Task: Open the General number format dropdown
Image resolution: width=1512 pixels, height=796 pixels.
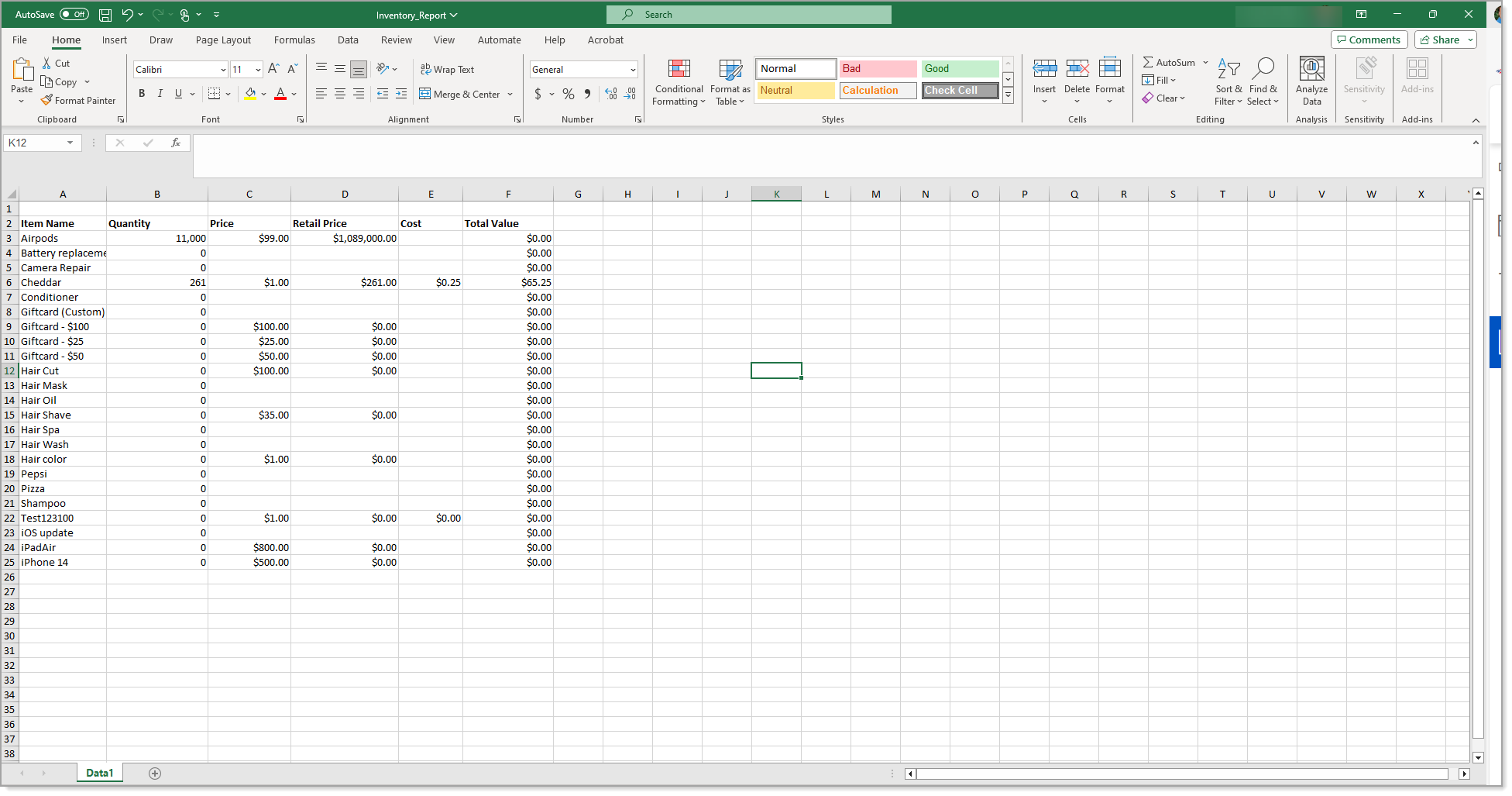Action: coord(633,70)
